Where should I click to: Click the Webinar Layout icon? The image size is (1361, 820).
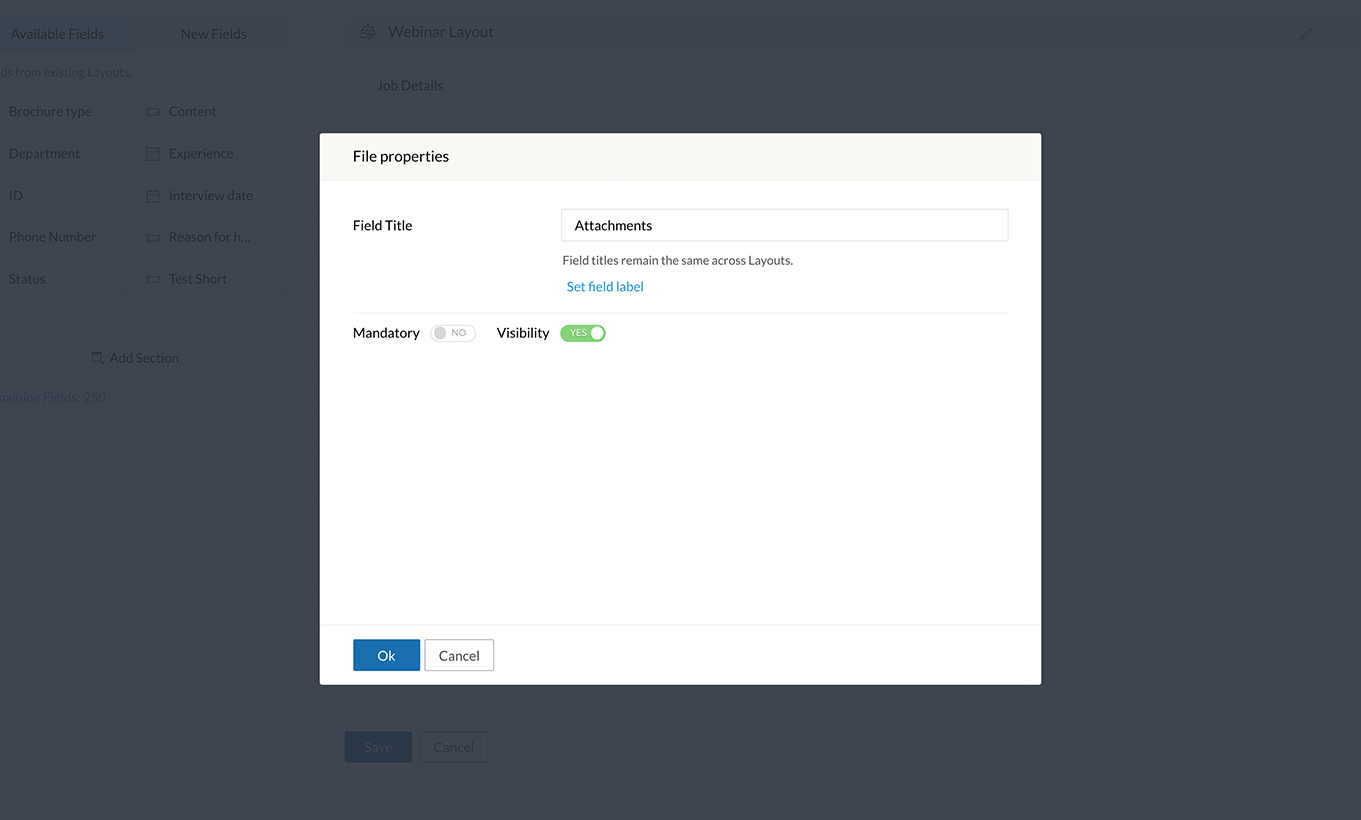click(x=368, y=32)
